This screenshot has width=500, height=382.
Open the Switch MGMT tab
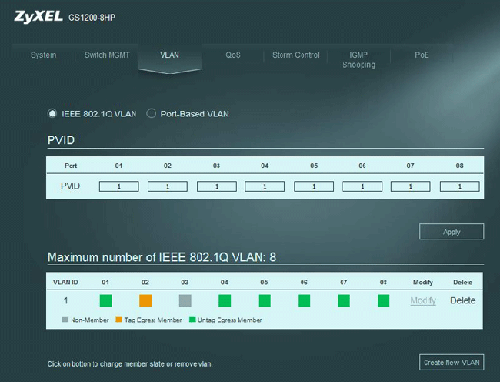[107, 55]
